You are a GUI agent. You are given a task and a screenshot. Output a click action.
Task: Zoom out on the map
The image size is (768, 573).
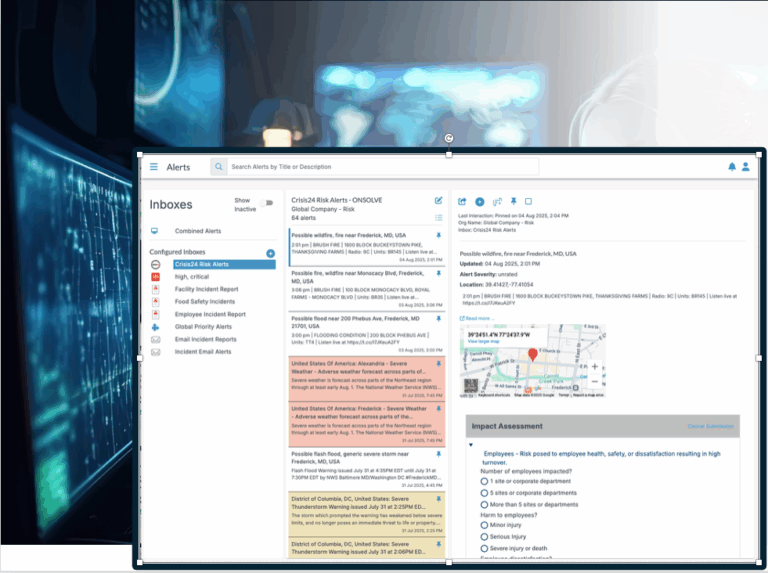pos(595,381)
